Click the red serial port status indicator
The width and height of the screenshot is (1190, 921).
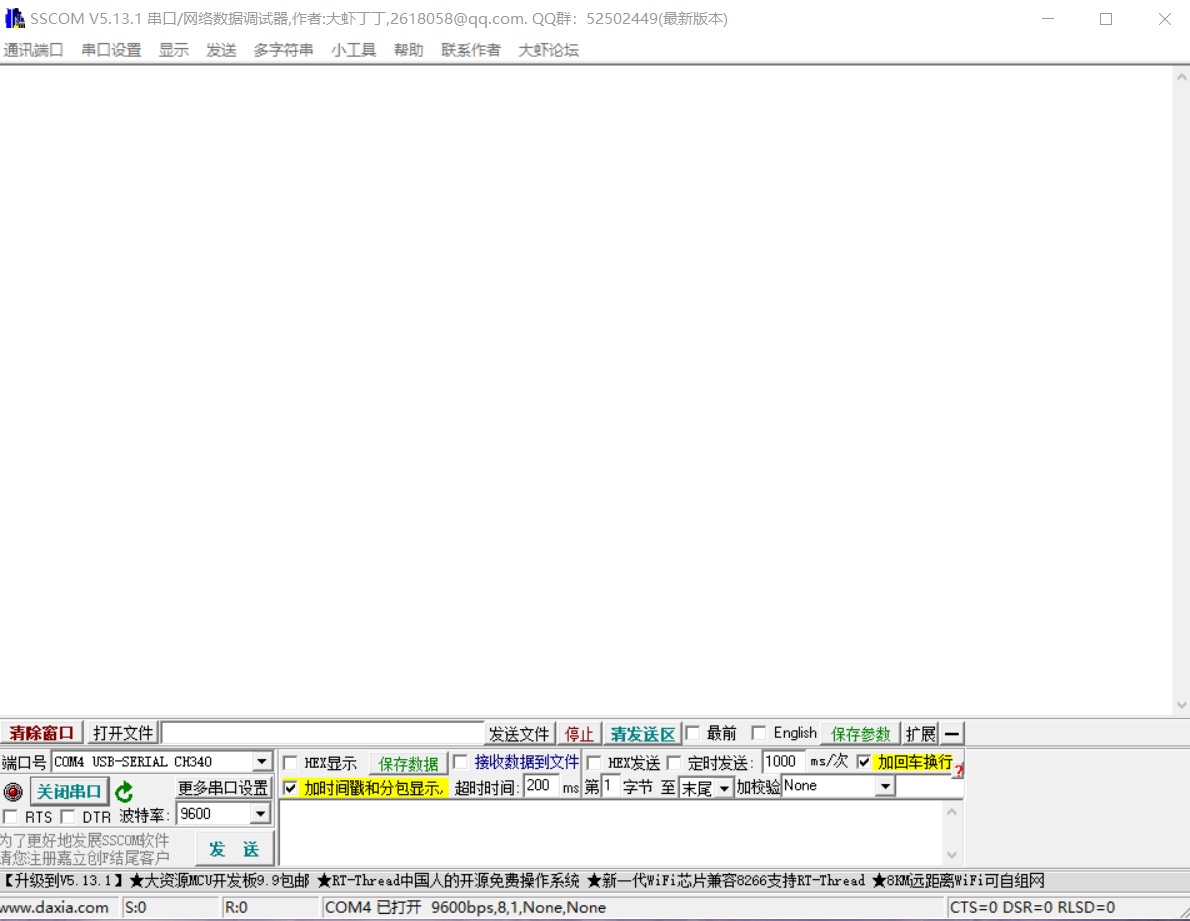(12, 791)
